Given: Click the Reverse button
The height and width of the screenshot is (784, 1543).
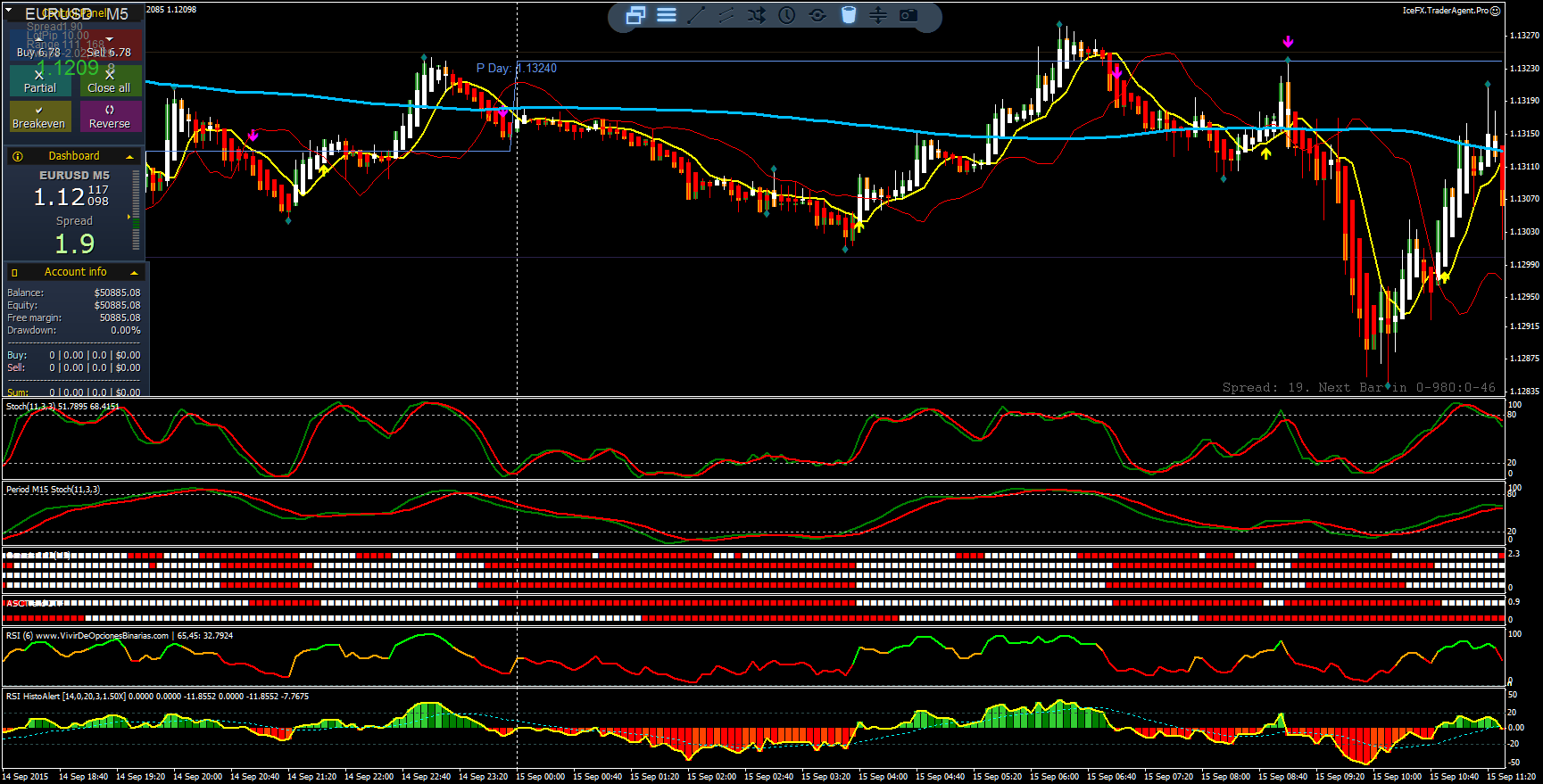Looking at the screenshot, I should coord(110,117).
